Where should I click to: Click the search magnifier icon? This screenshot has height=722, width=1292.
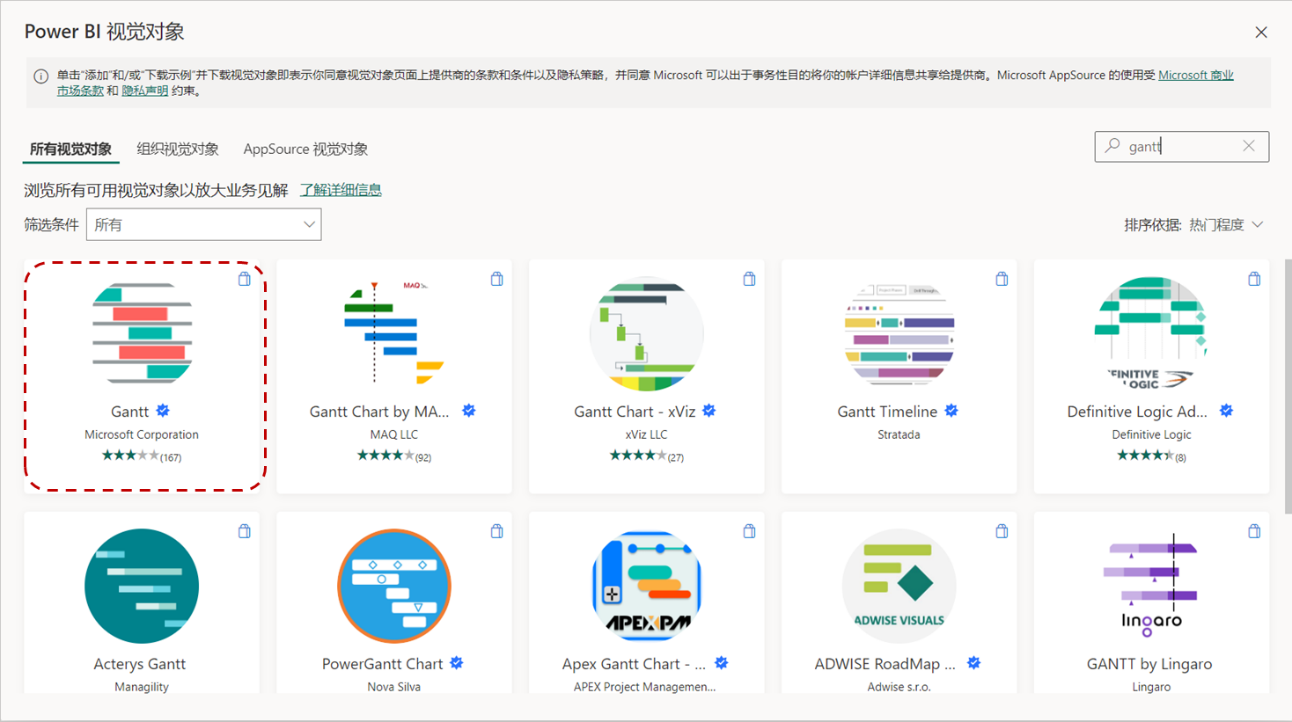coord(1113,146)
